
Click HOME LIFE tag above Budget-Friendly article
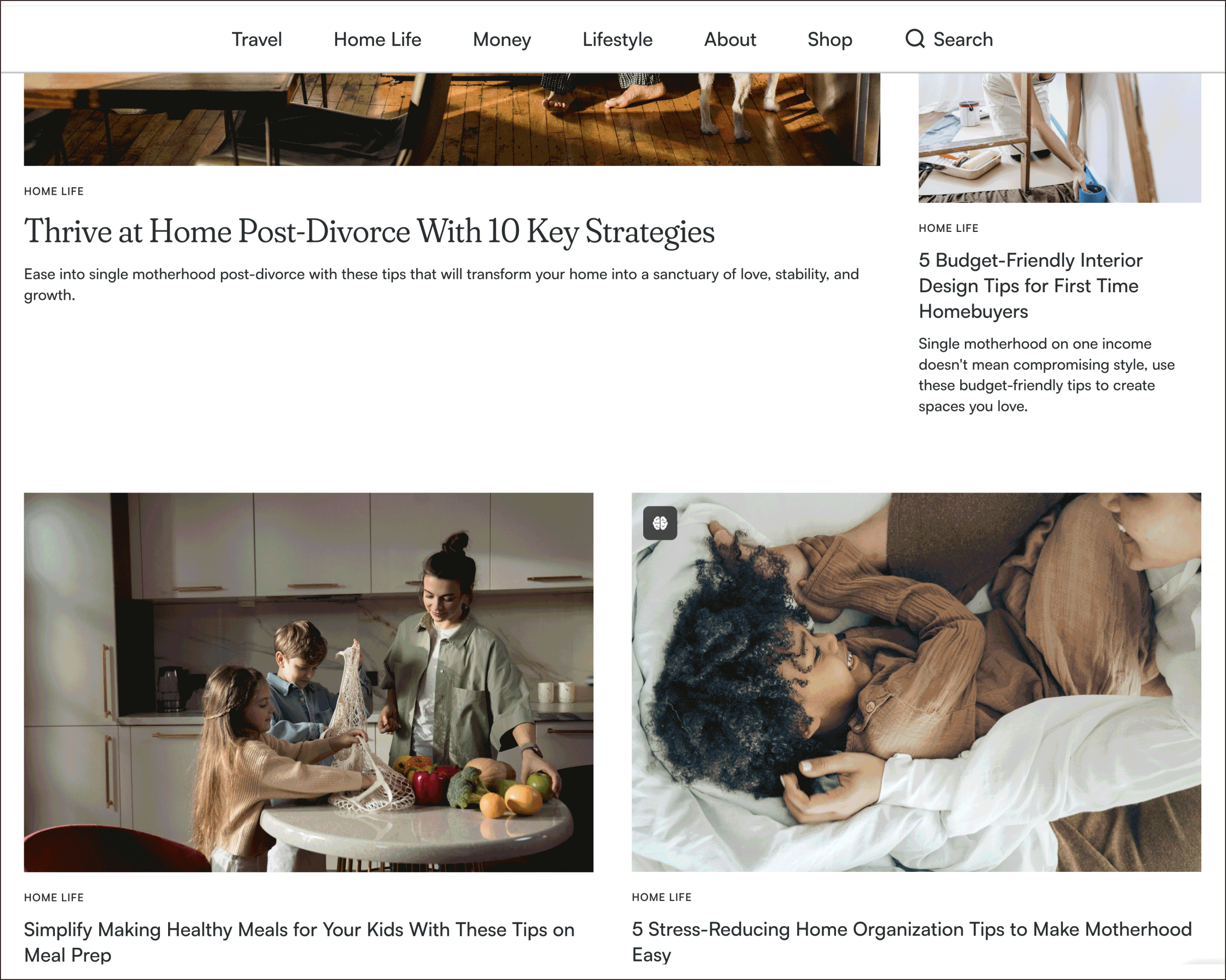coord(949,228)
